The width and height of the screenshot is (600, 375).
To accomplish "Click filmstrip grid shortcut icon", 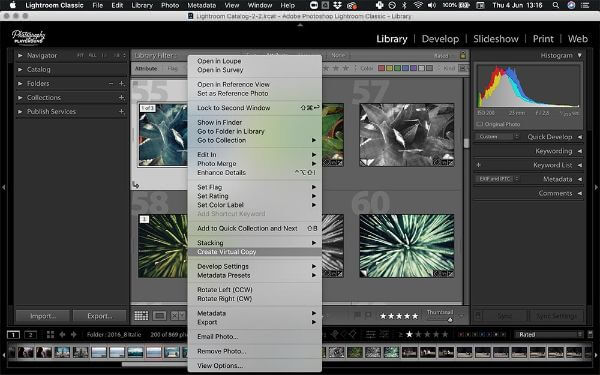I will (50, 335).
